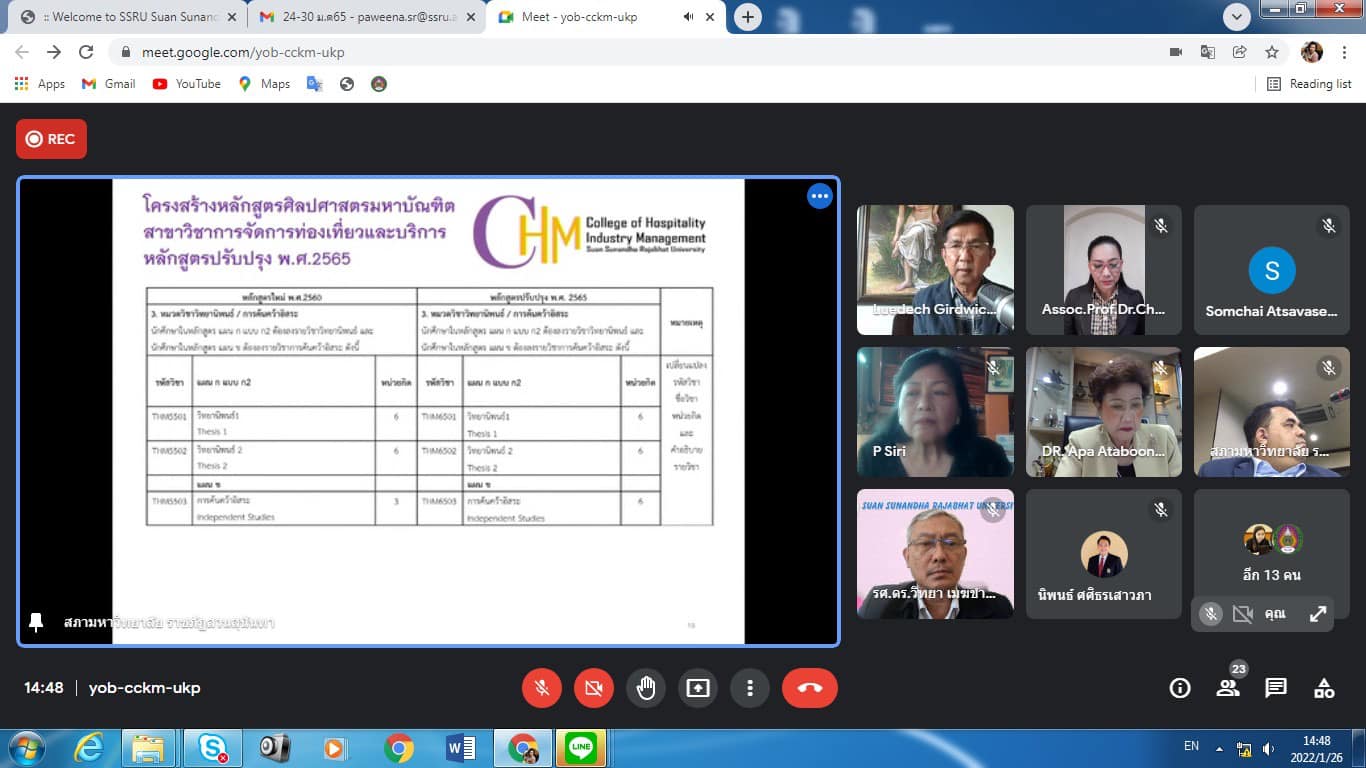This screenshot has width=1366, height=768.
Task: Switch to the Gmail inbox tab
Action: coord(365,17)
